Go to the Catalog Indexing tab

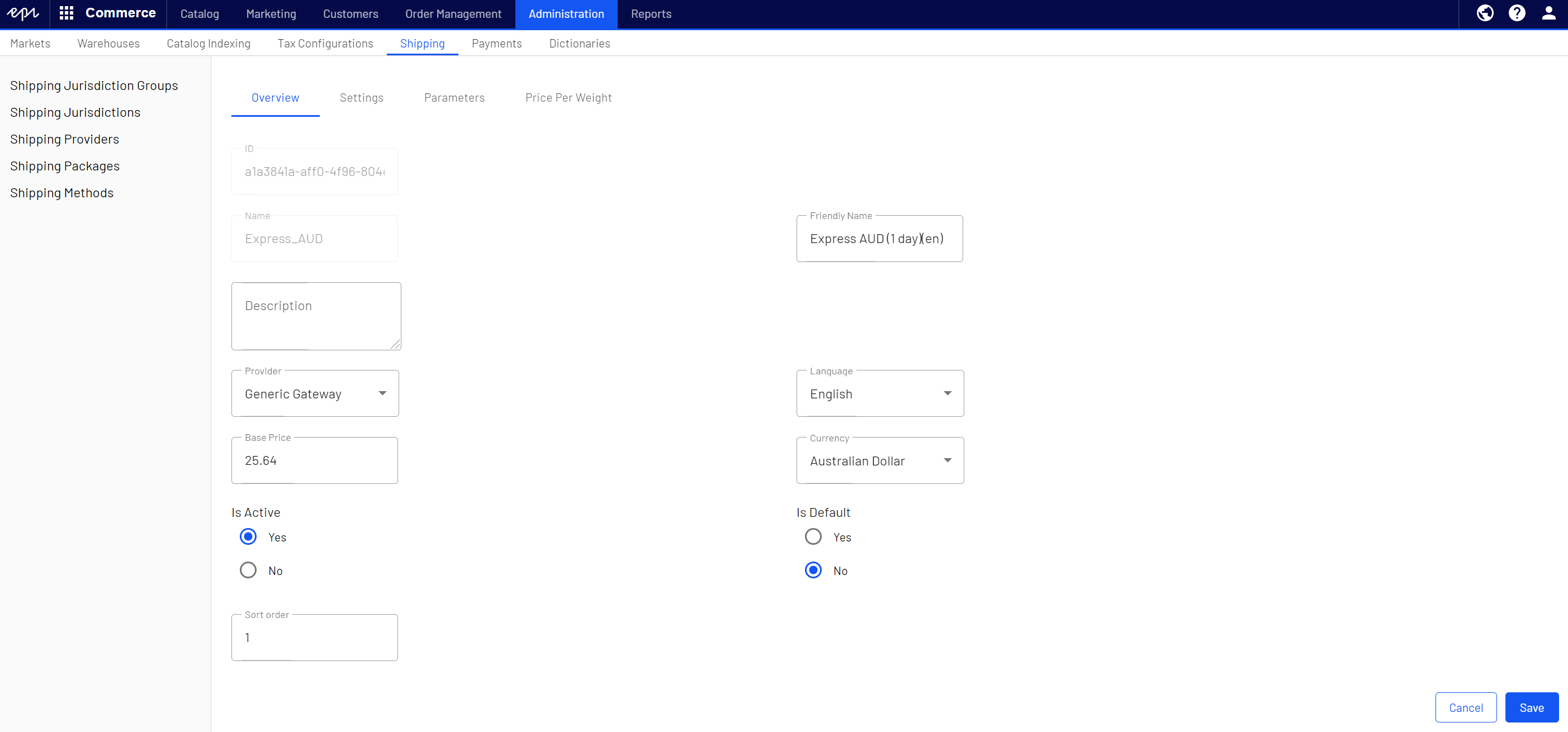pyautogui.click(x=209, y=43)
